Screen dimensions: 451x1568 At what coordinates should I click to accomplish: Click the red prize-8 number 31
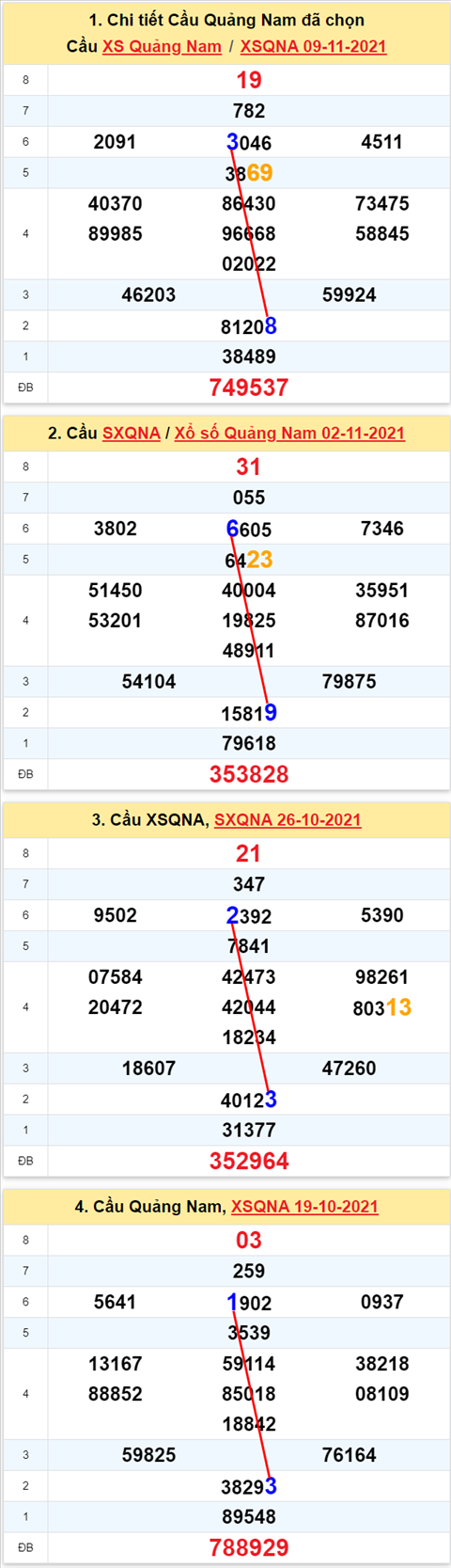249,467
